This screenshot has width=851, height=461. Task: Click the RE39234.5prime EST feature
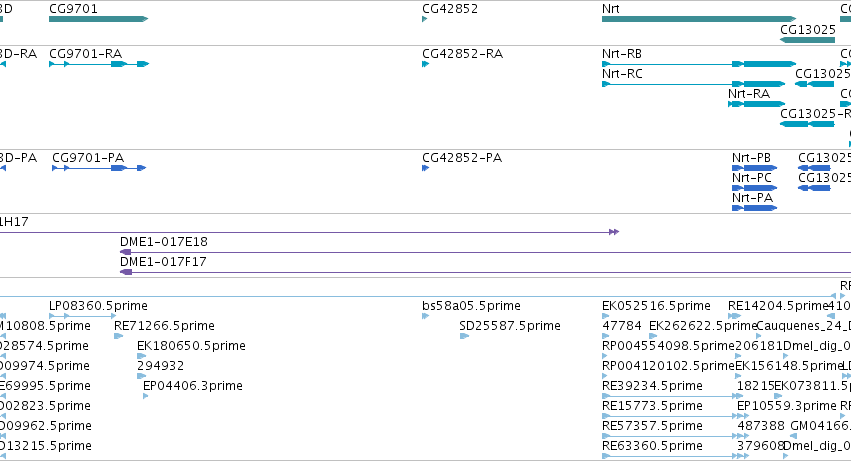671,396
